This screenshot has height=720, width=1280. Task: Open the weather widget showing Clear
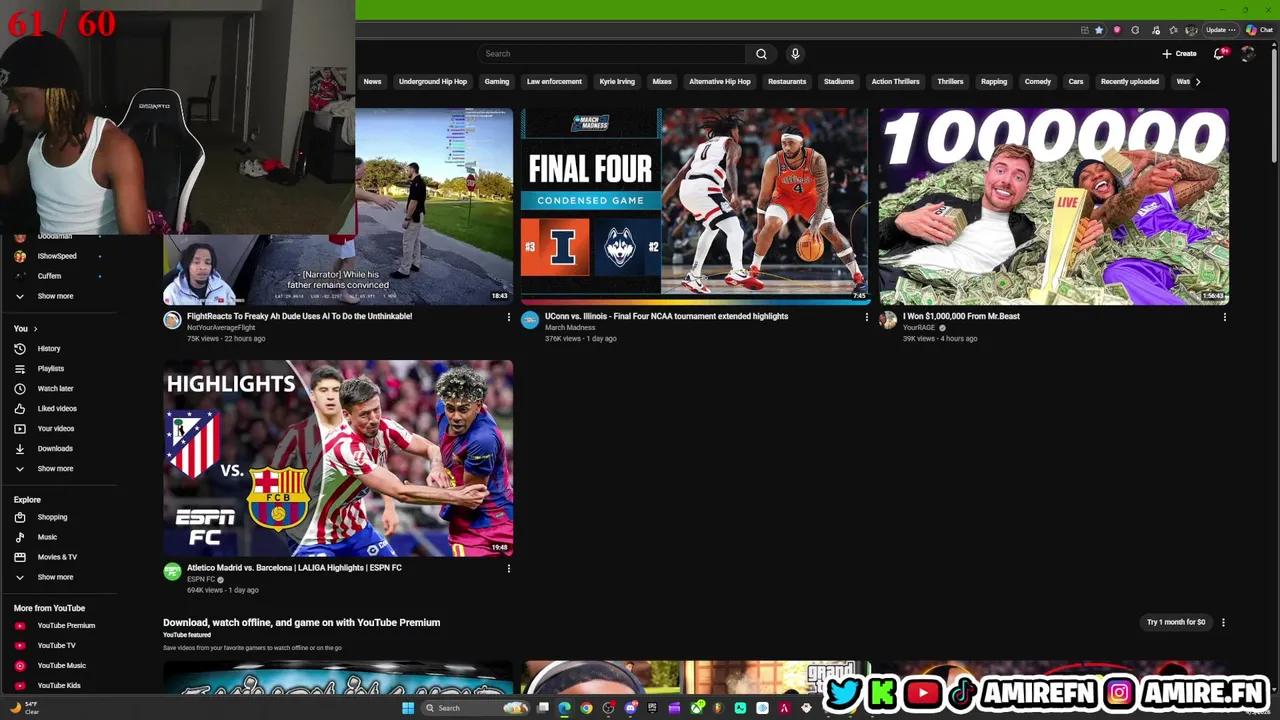(x=24, y=708)
